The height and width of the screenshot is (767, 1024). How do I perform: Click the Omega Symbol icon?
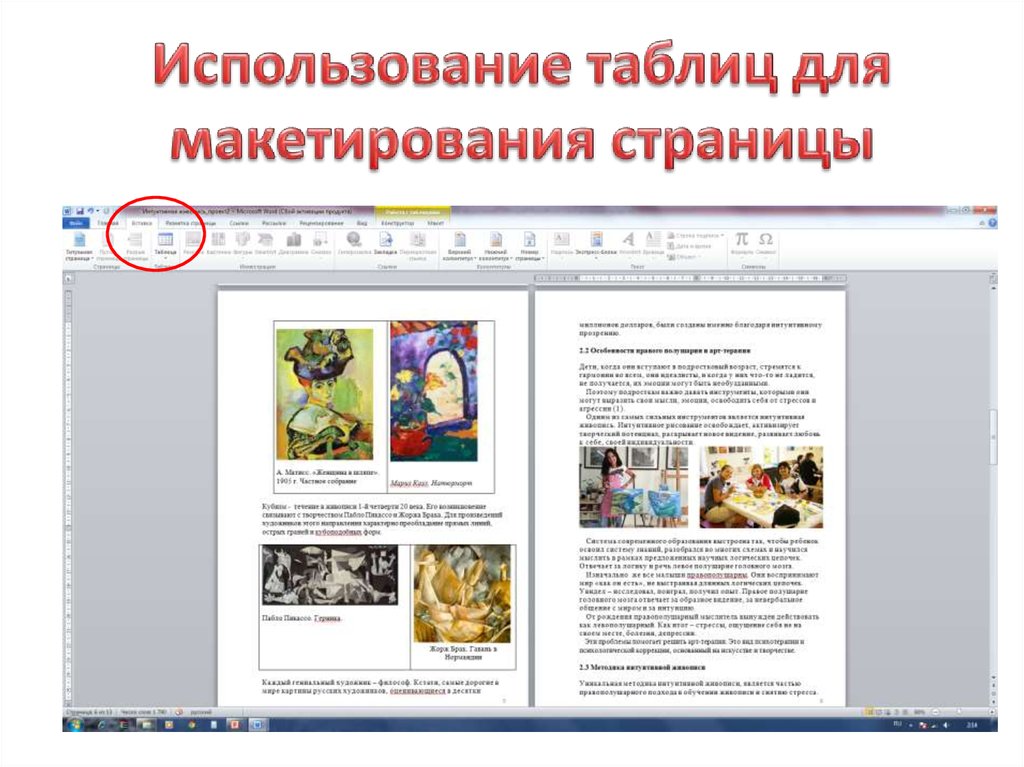click(766, 242)
